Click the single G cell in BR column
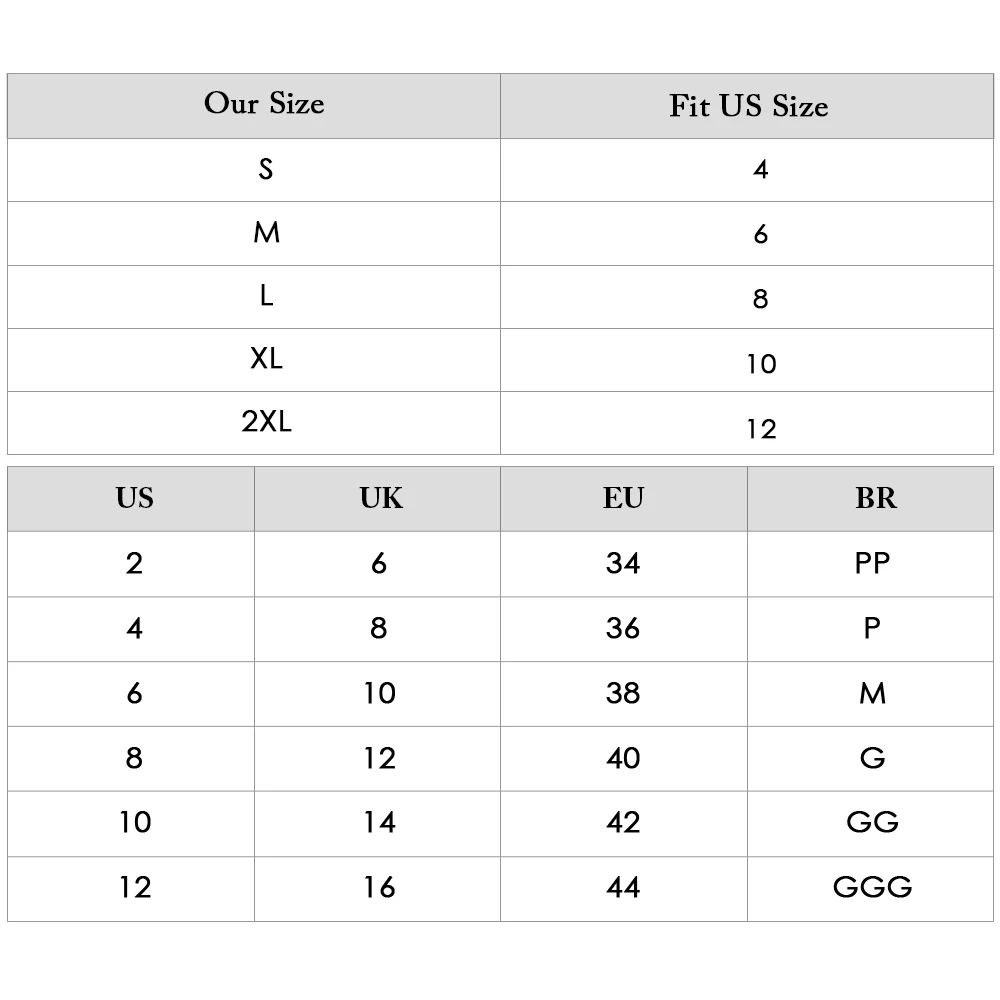The image size is (1000, 1000). pos(871,758)
